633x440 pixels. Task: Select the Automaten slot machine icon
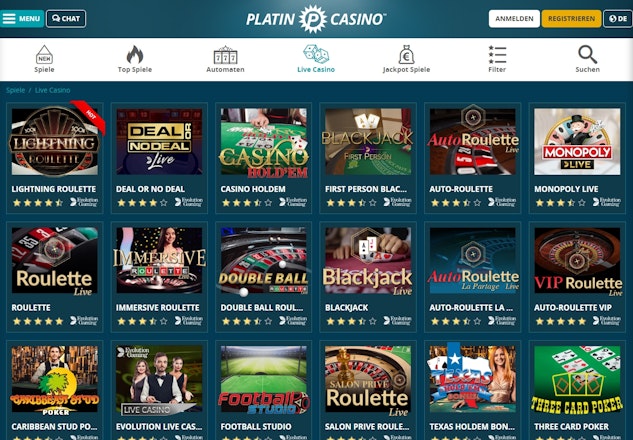click(x=225, y=55)
